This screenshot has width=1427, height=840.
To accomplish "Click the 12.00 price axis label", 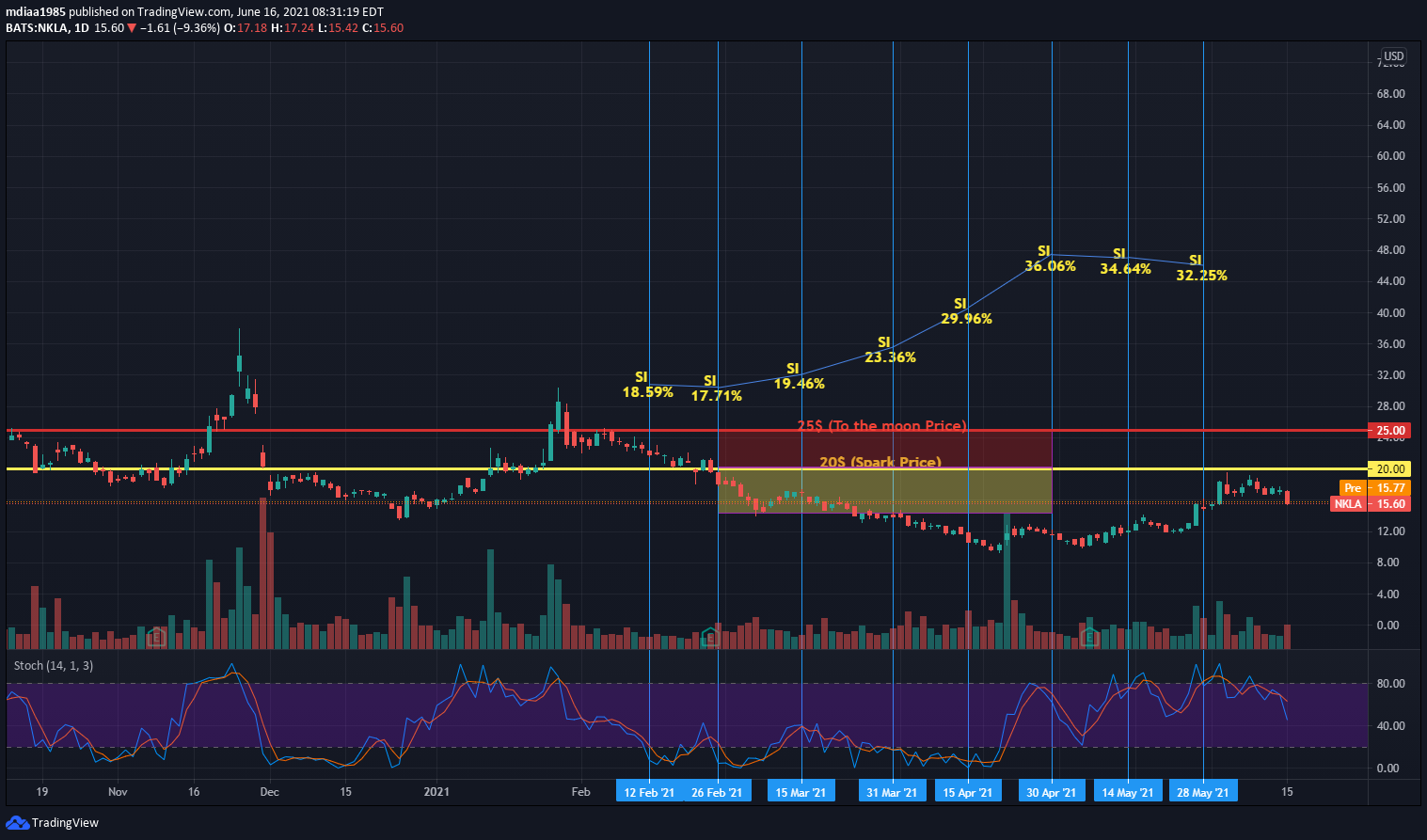I will 1390,531.
